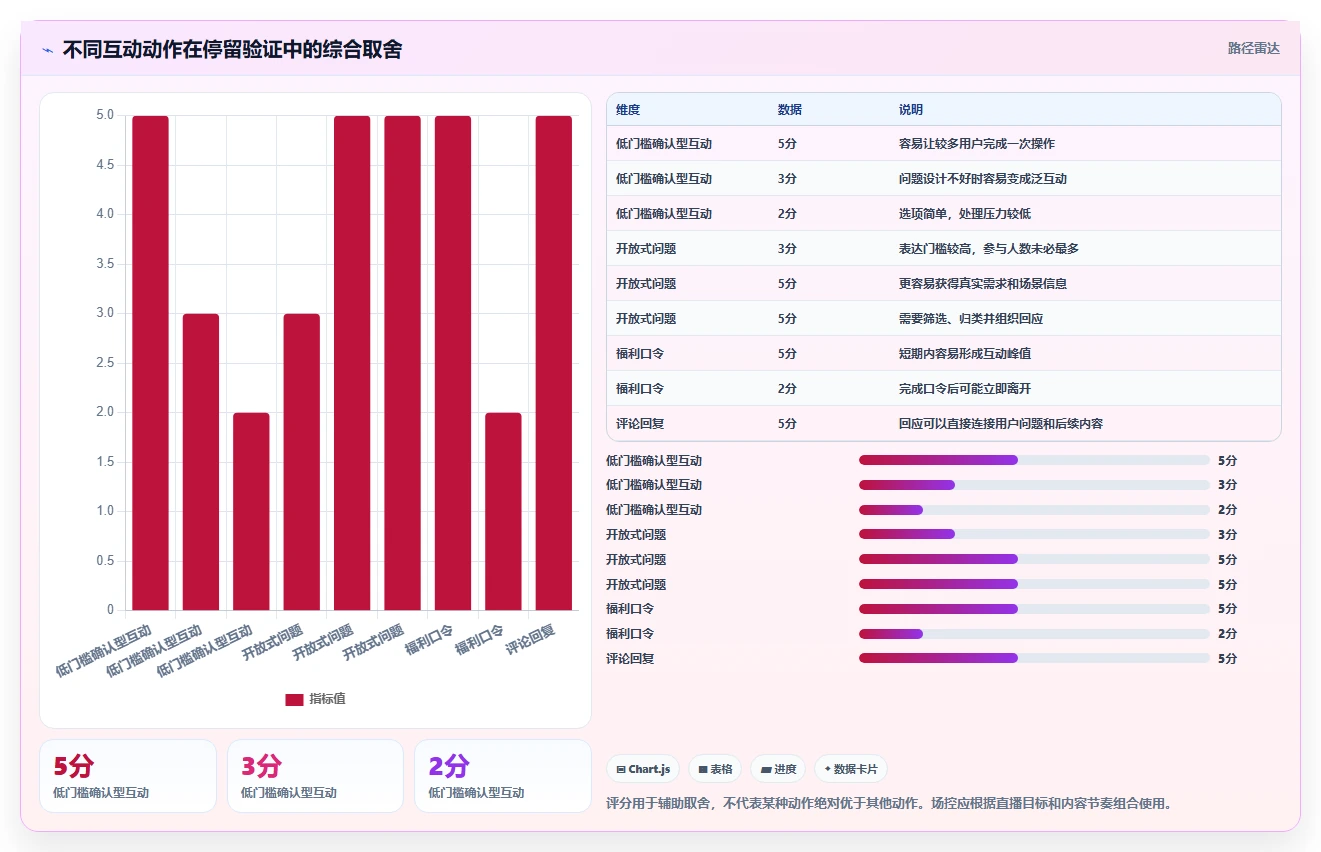1321x852 pixels.
Task: Click cell 表达门槛较高，参与人数未必最多
Action: 989,249
